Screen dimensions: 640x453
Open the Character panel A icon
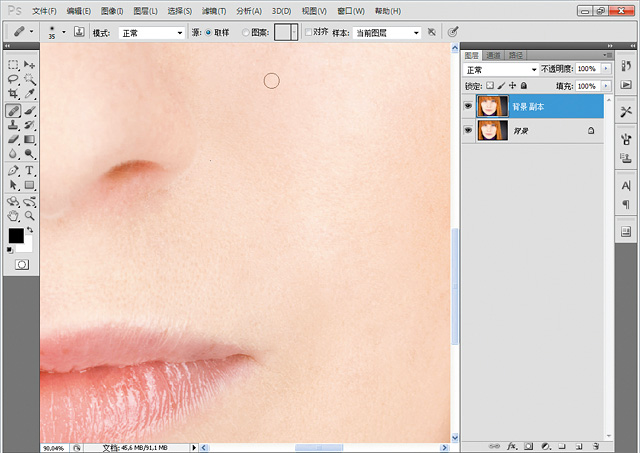626,186
